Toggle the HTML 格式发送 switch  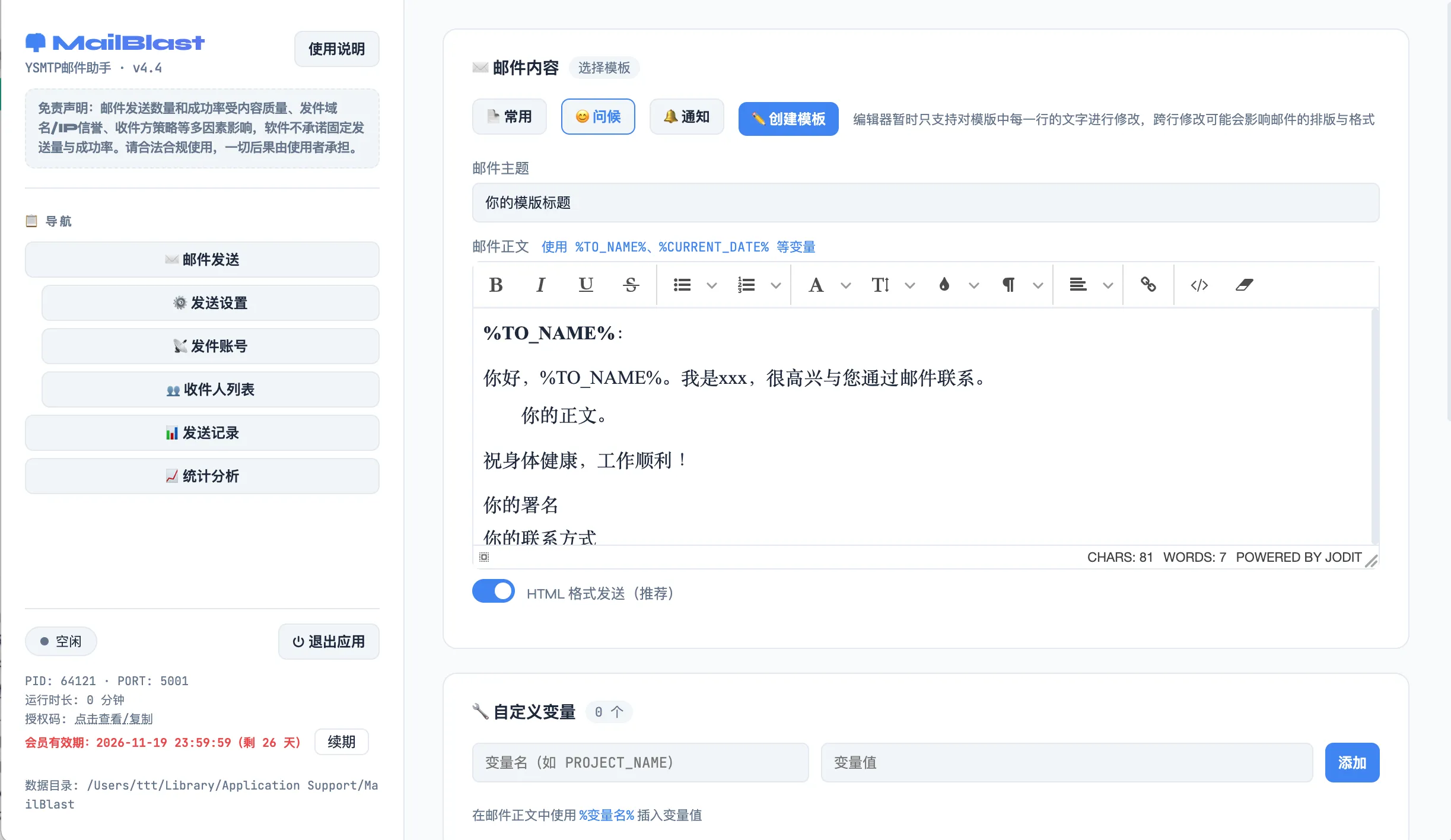tap(494, 591)
